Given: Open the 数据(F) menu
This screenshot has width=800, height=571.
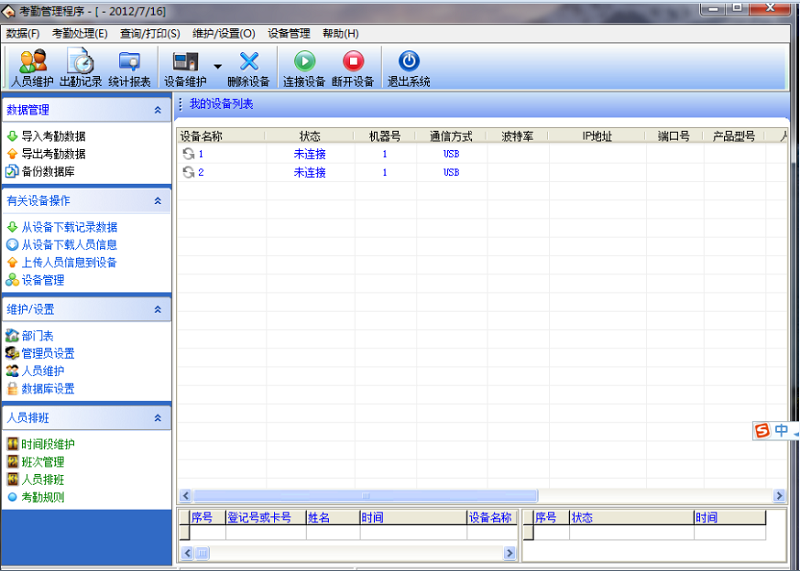Looking at the screenshot, I should (x=23, y=34).
